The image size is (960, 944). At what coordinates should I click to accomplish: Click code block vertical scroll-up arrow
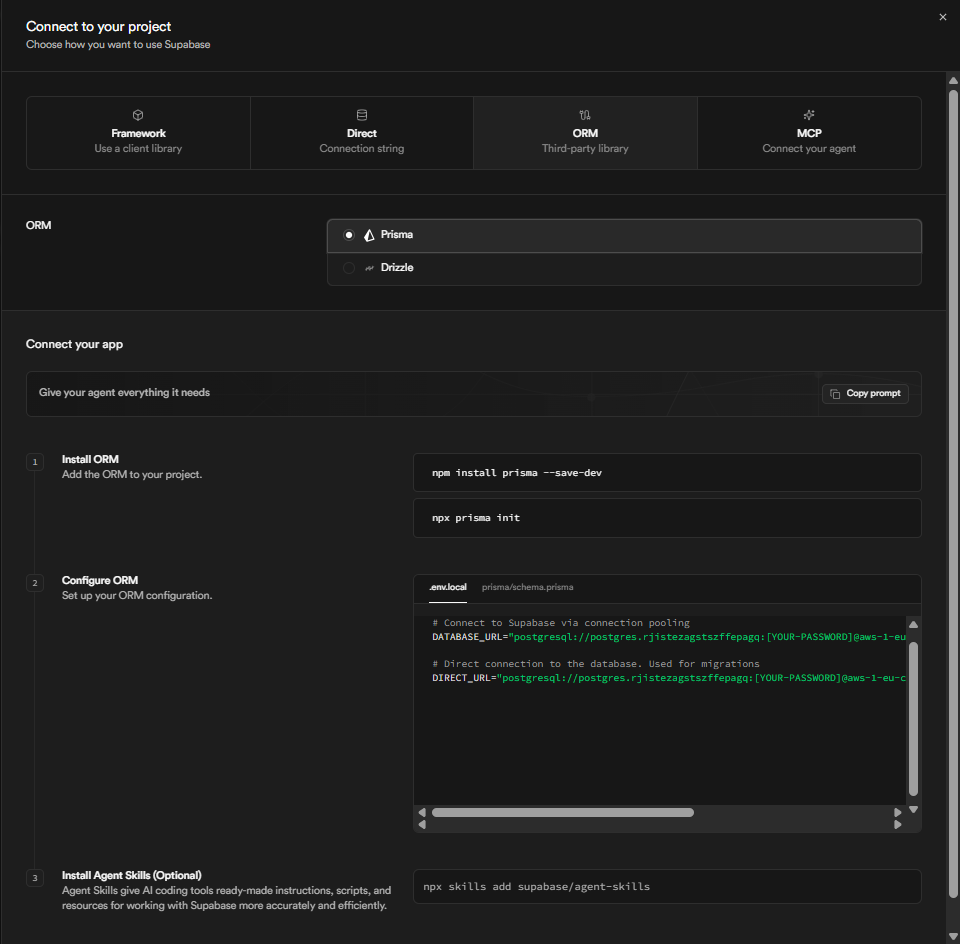pos(913,624)
